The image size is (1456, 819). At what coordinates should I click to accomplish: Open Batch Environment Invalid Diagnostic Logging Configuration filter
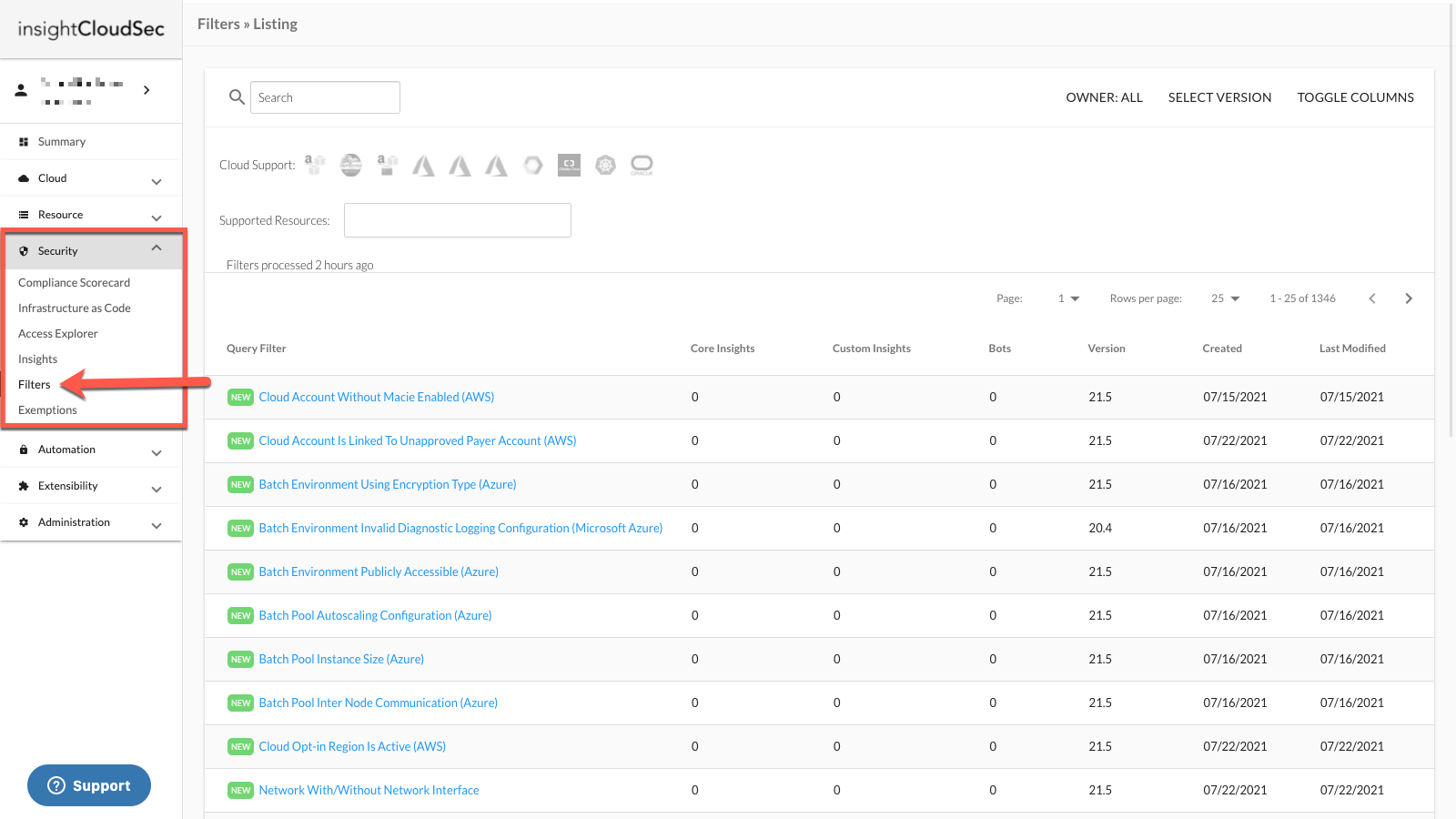[460, 528]
